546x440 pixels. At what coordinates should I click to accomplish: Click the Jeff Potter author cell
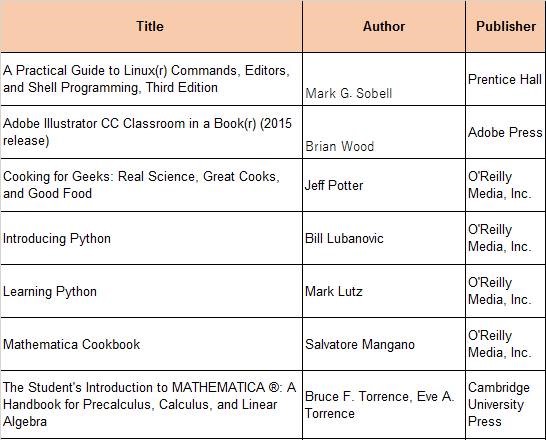(384, 185)
